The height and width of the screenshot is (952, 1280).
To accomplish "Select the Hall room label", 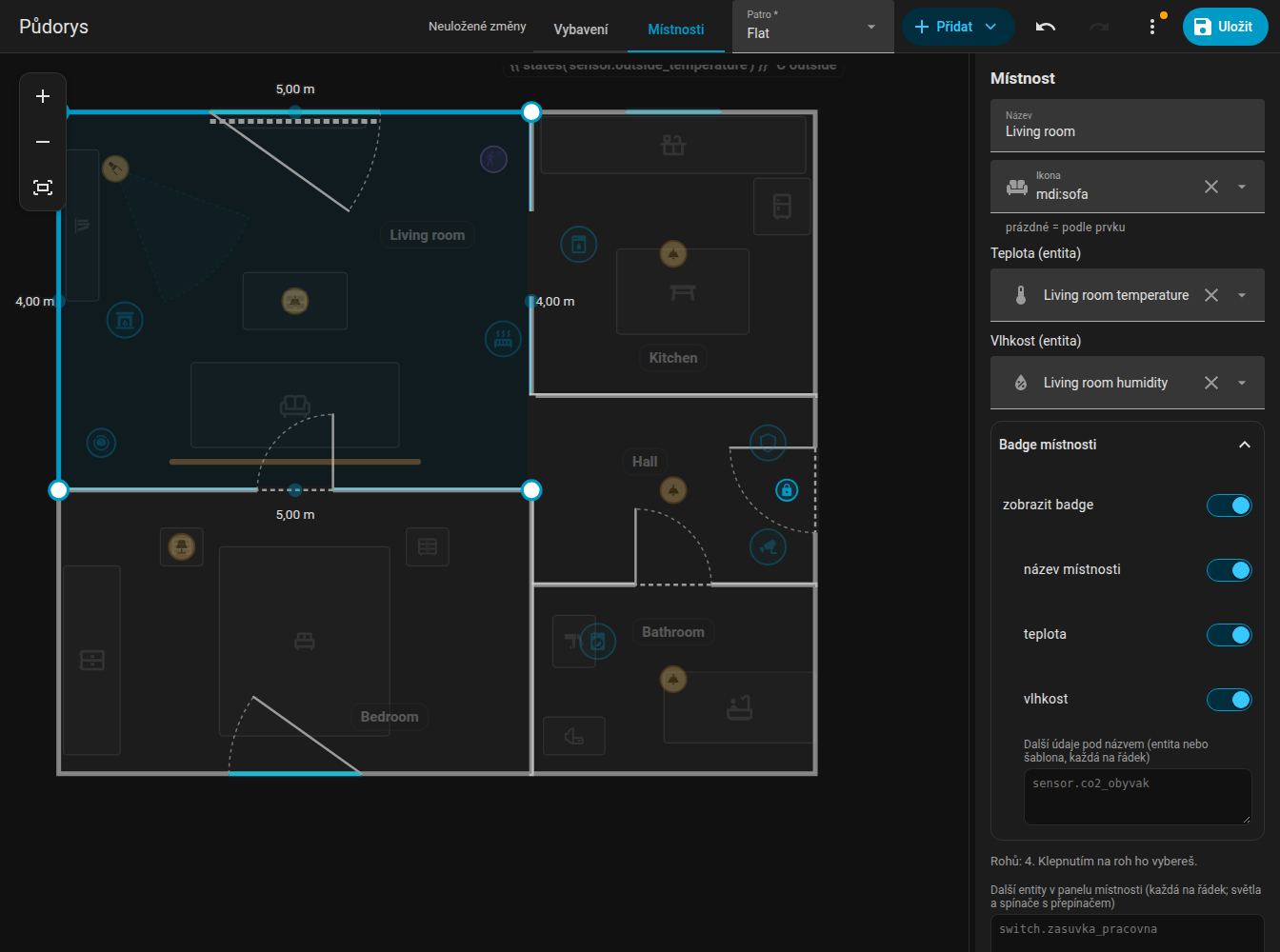I will 645,462.
